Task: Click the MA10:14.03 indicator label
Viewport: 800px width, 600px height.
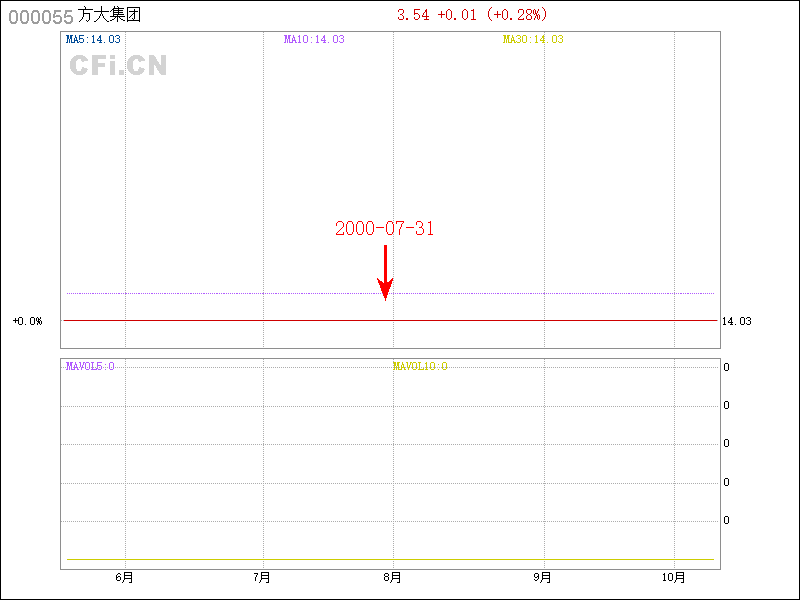Action: [314, 39]
